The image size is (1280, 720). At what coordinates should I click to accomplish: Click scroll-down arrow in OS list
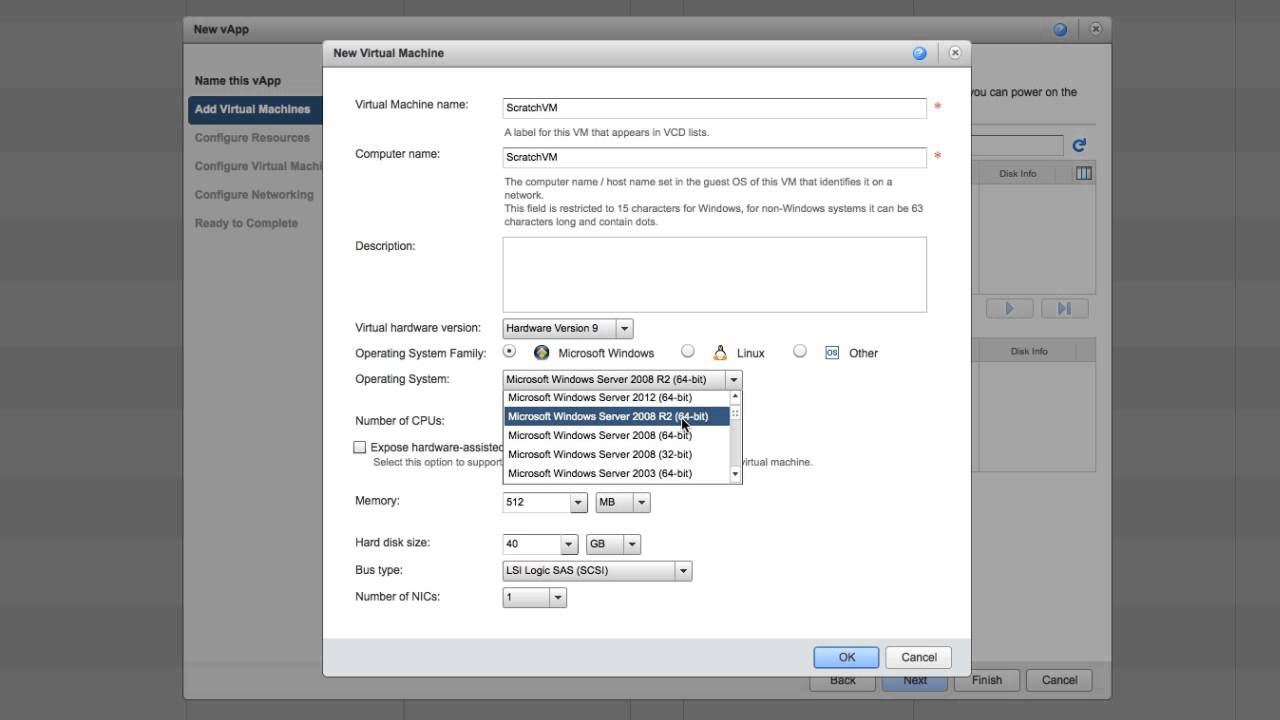(x=736, y=474)
